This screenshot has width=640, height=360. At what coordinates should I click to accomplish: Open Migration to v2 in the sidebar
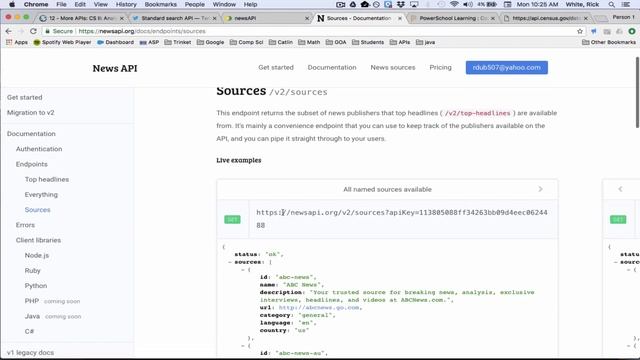click(31, 112)
